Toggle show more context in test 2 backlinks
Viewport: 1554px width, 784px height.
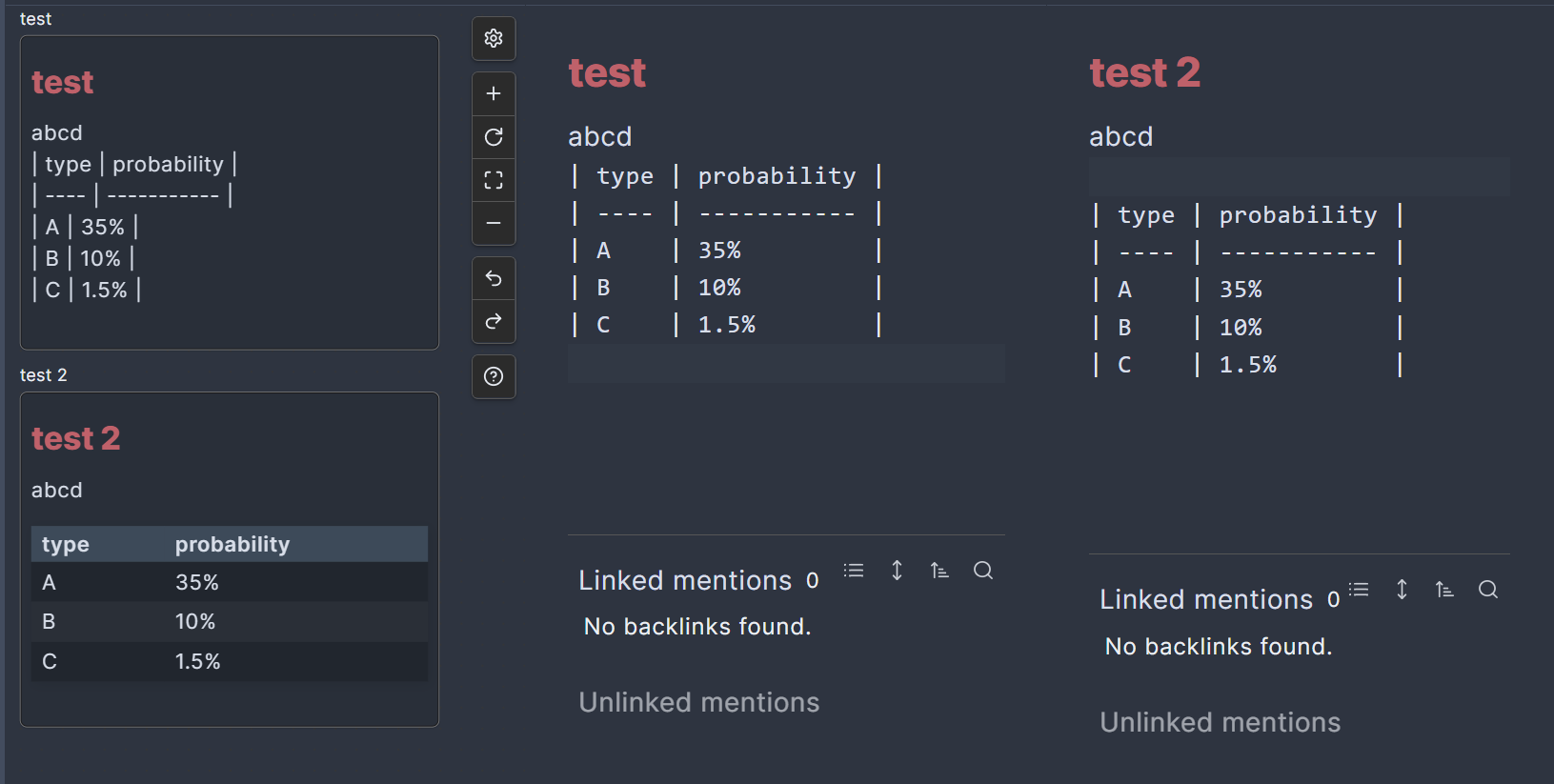click(x=1402, y=590)
